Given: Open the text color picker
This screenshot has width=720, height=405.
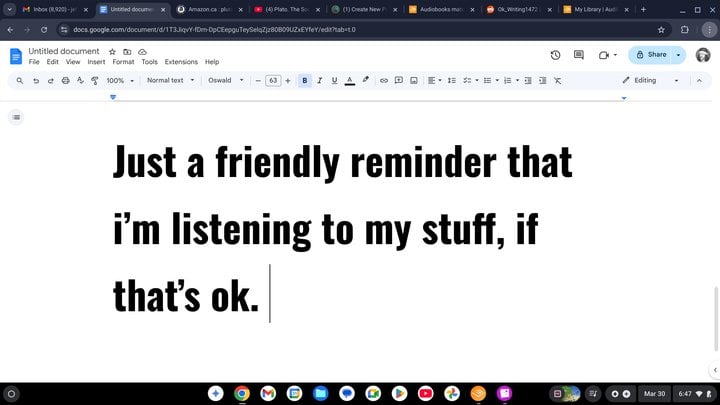Looking at the screenshot, I should [350, 80].
